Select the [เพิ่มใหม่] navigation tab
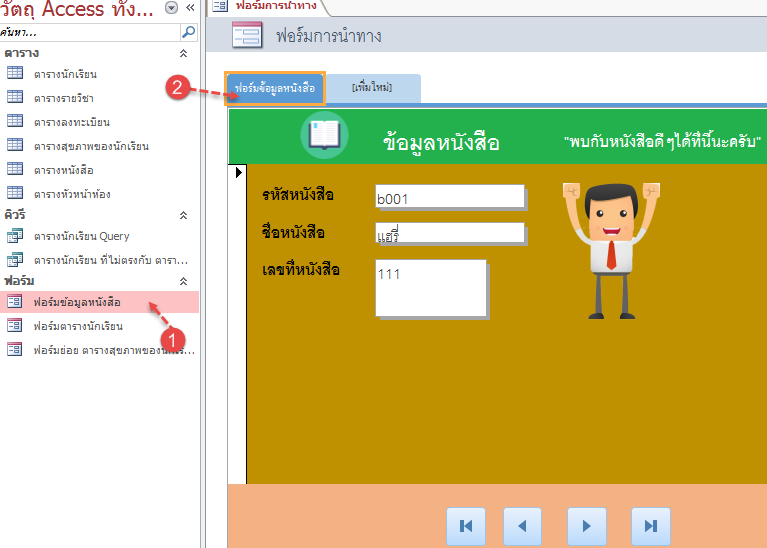Image resolution: width=767 pixels, height=548 pixels. click(372, 88)
